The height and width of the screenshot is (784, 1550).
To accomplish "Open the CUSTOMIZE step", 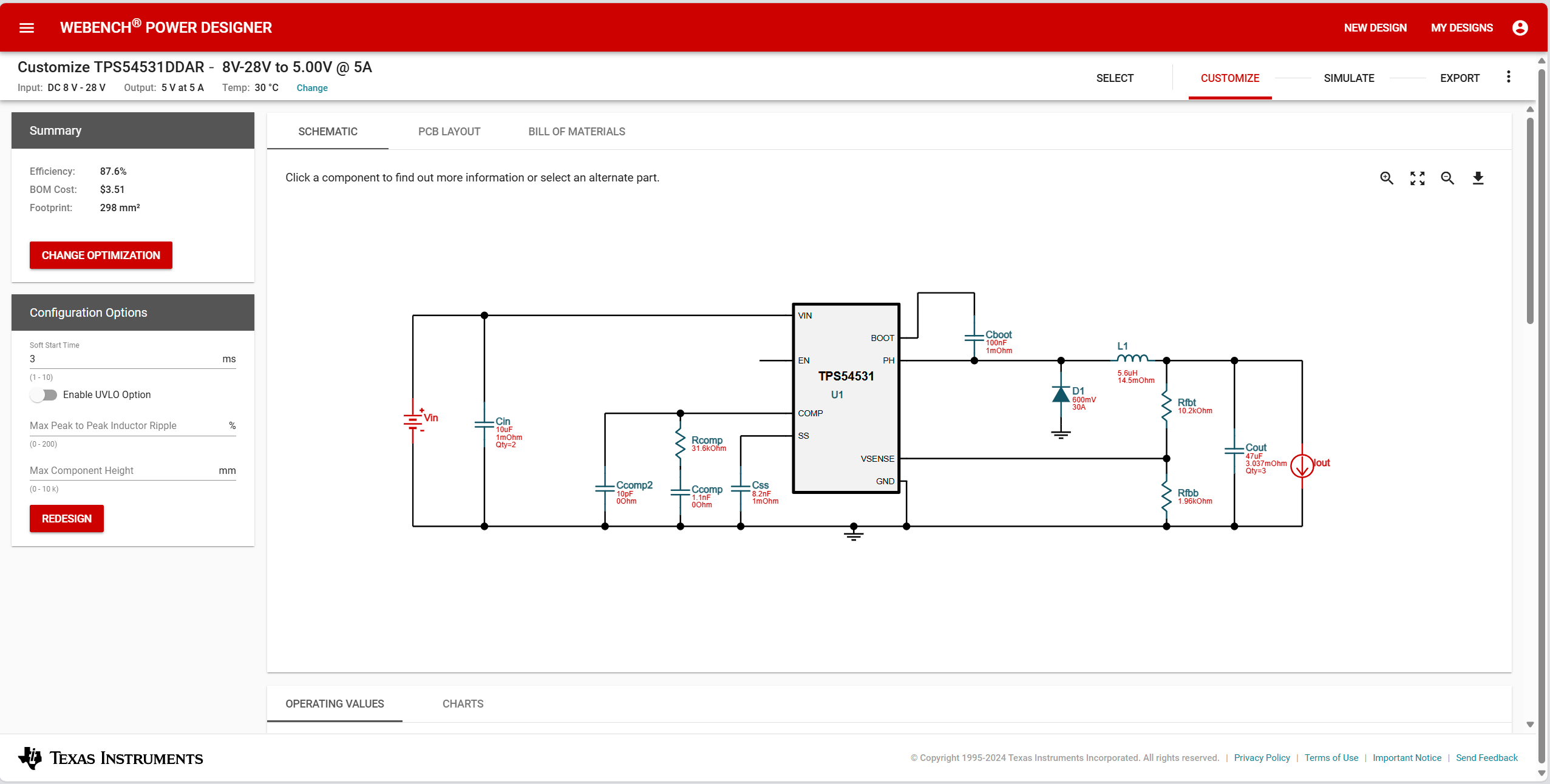I will point(1230,78).
